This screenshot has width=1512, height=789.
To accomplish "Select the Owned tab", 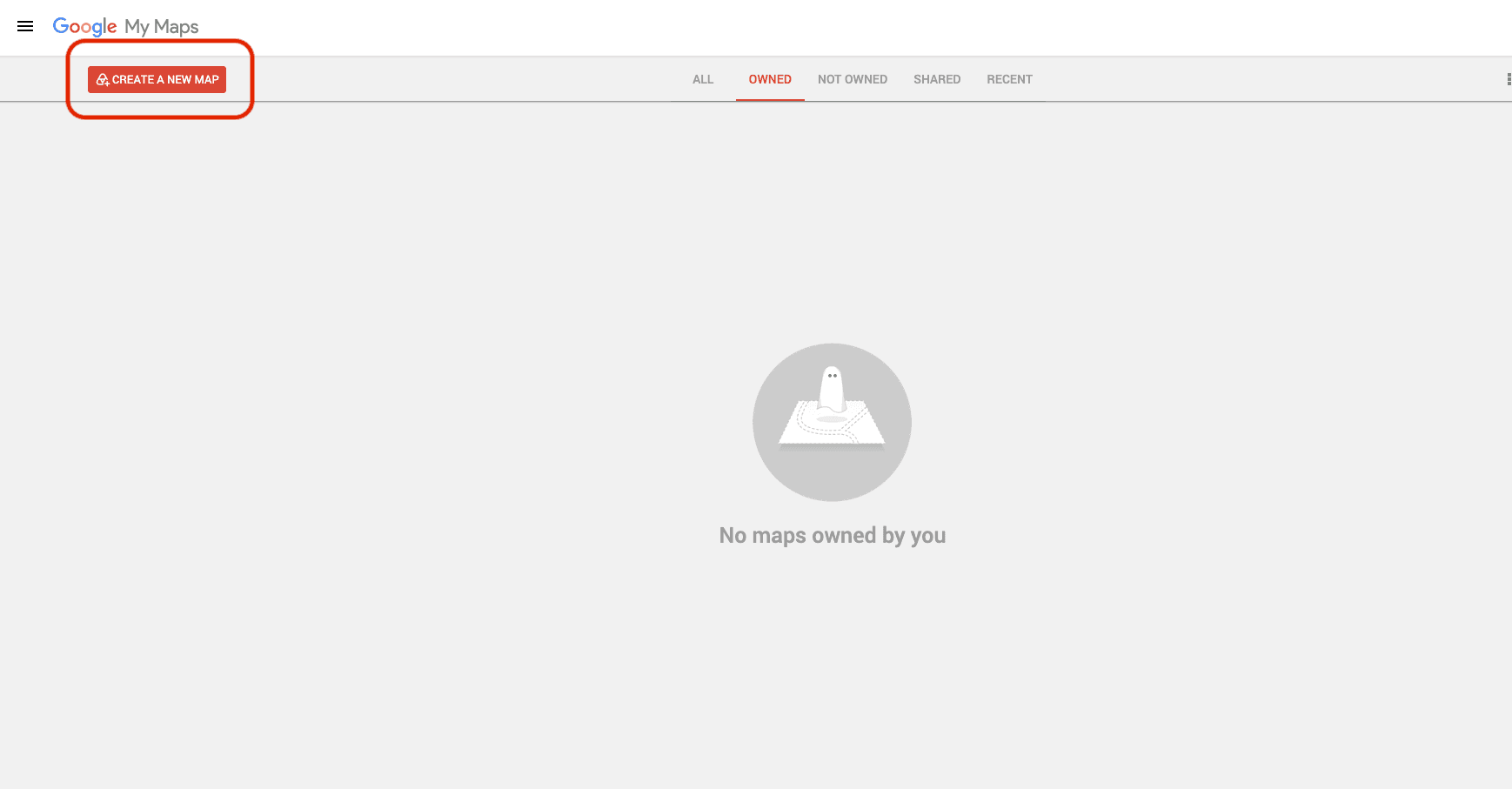I will click(x=770, y=79).
